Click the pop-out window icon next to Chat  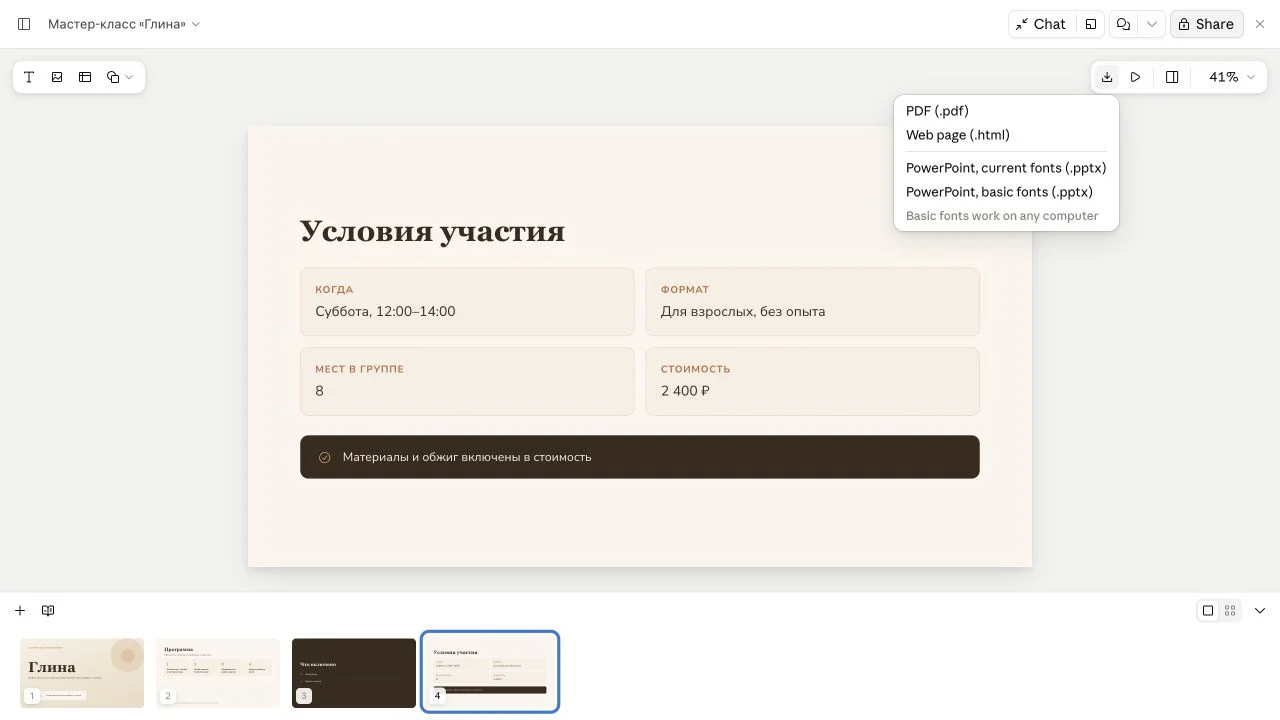click(x=1091, y=24)
